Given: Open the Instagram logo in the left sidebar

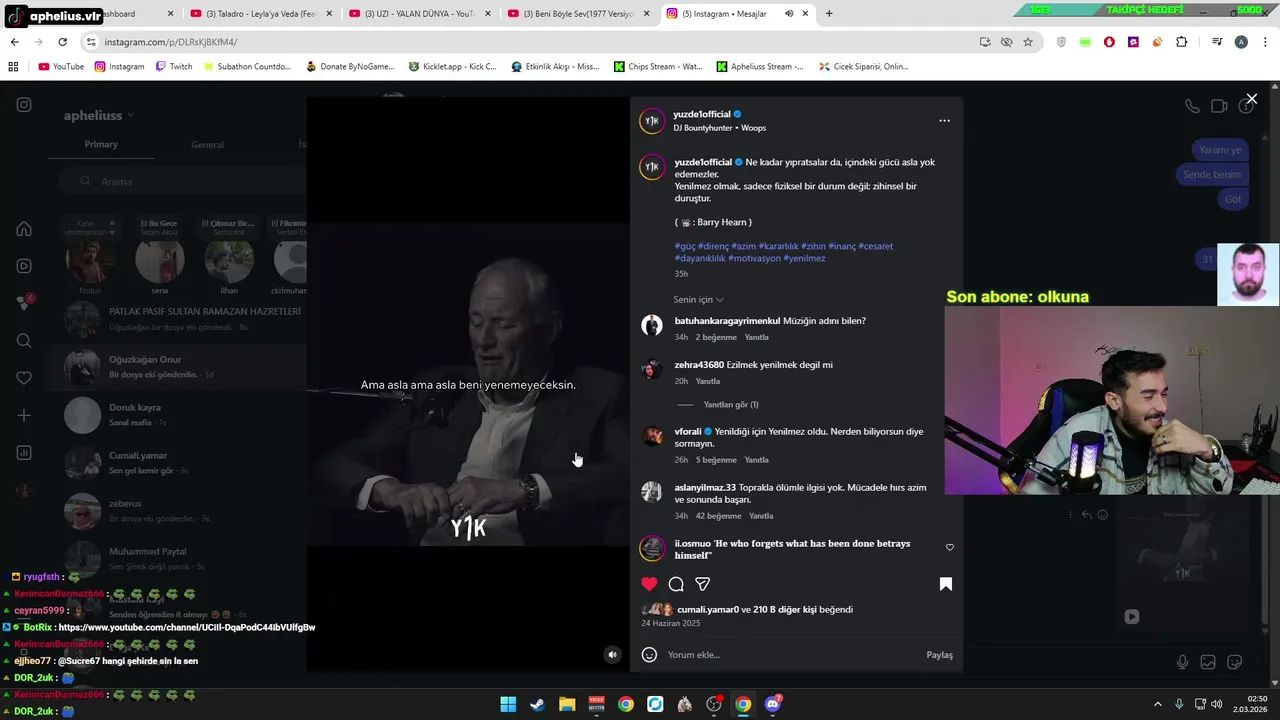Looking at the screenshot, I should pos(24,105).
